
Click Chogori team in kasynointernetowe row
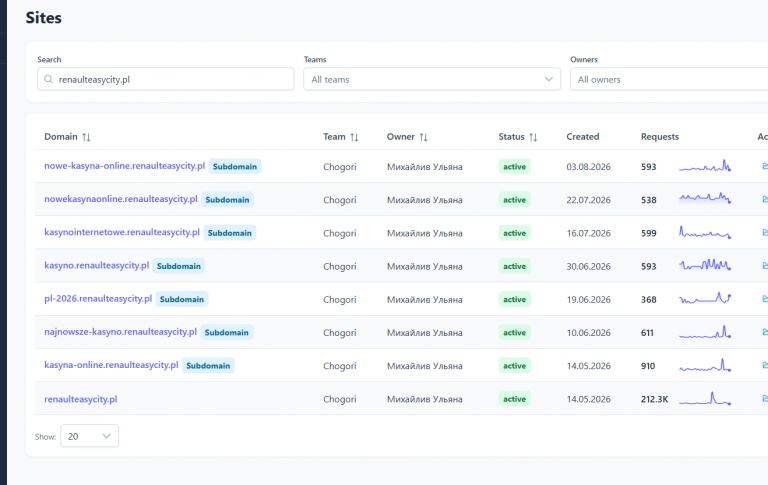tap(339, 233)
